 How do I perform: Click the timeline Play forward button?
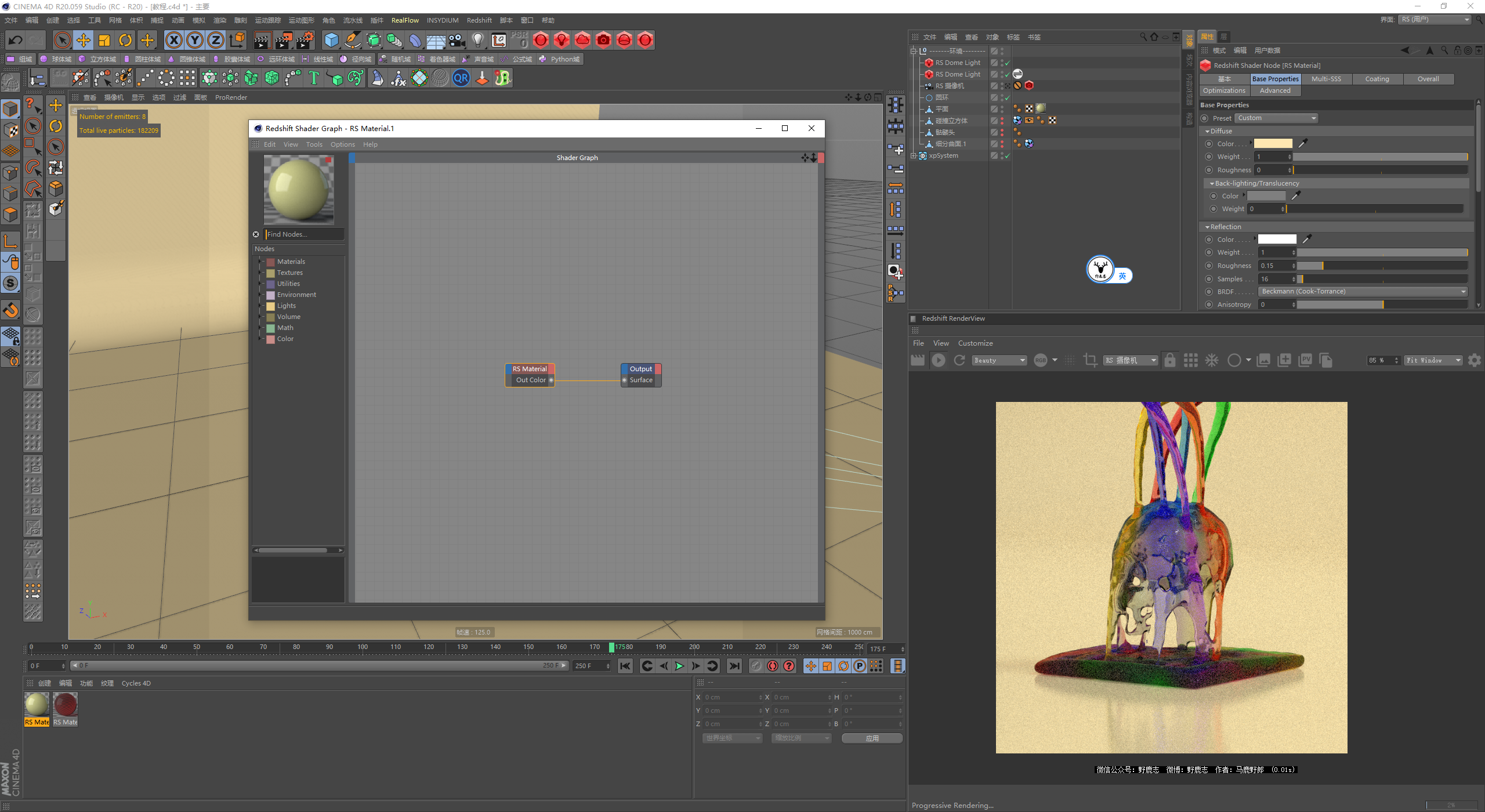coord(679,666)
